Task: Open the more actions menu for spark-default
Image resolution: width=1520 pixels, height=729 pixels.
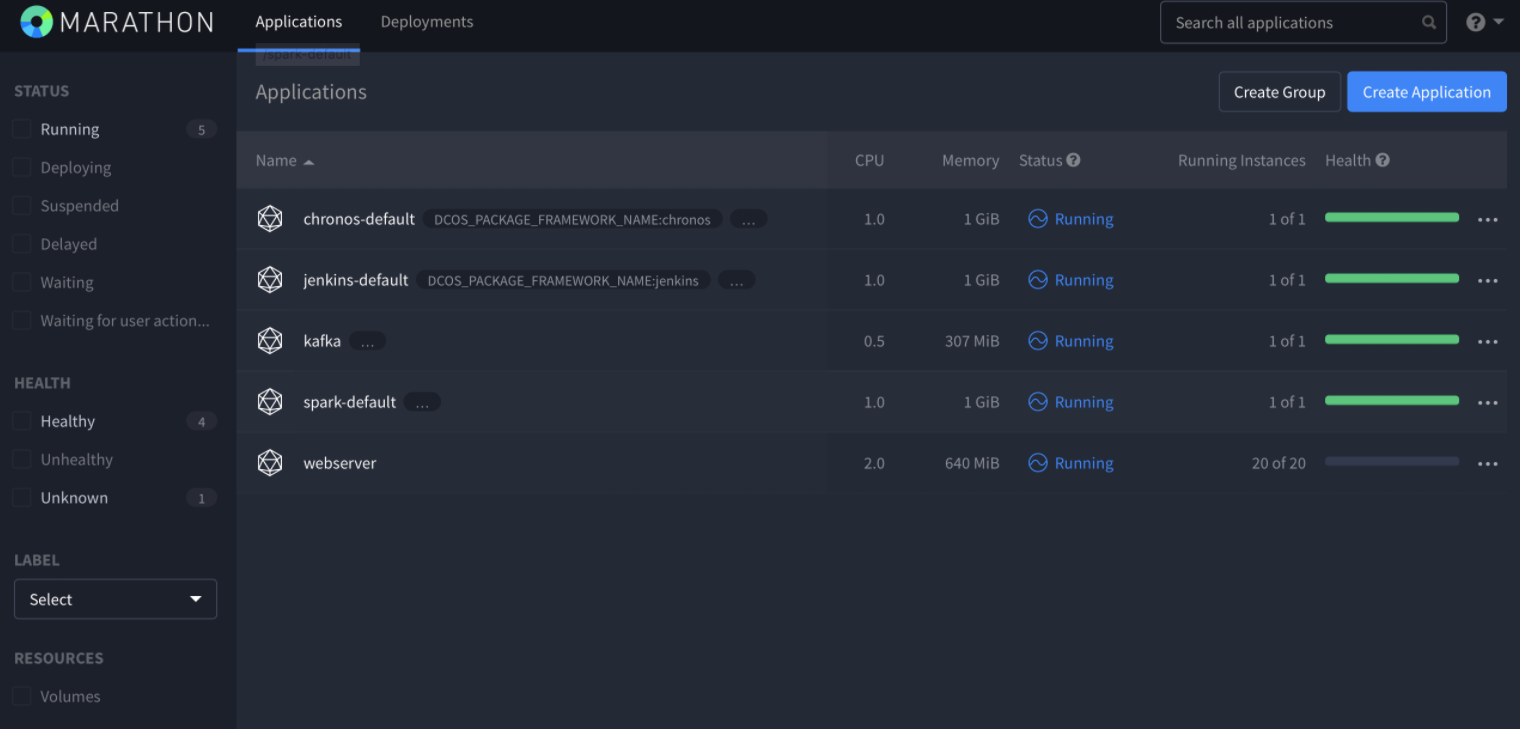Action: pyautogui.click(x=1488, y=403)
